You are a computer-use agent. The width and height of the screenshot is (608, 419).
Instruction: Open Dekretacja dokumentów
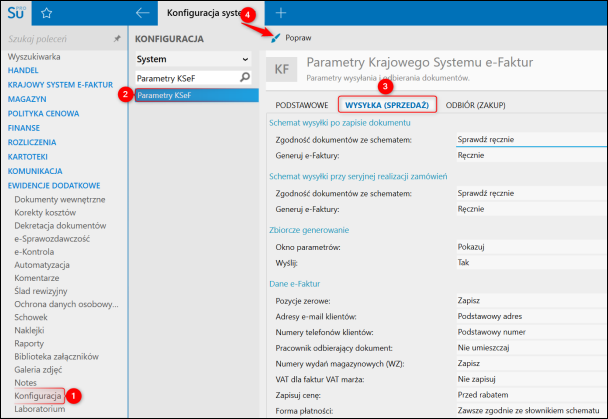click(x=60, y=226)
